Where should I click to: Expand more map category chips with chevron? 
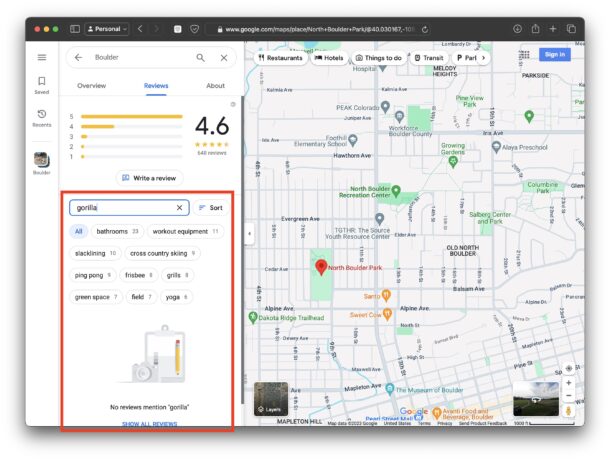pyautogui.click(x=484, y=58)
